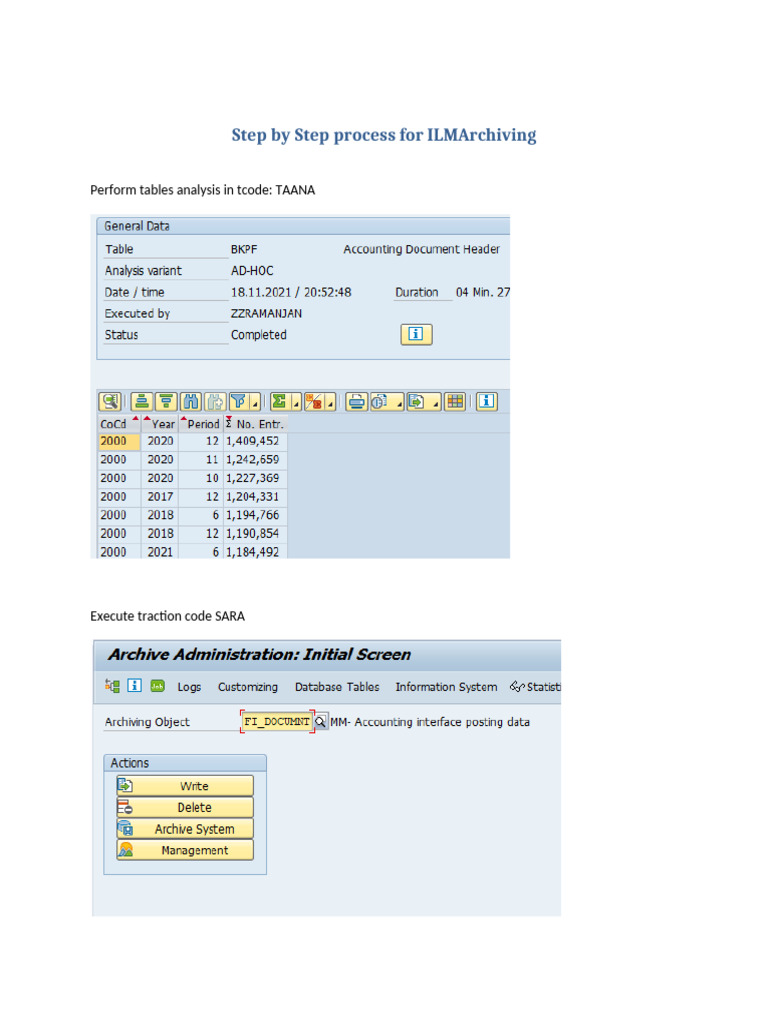Click the entry count 1,184,492
768x1024 pixels.
(253, 552)
